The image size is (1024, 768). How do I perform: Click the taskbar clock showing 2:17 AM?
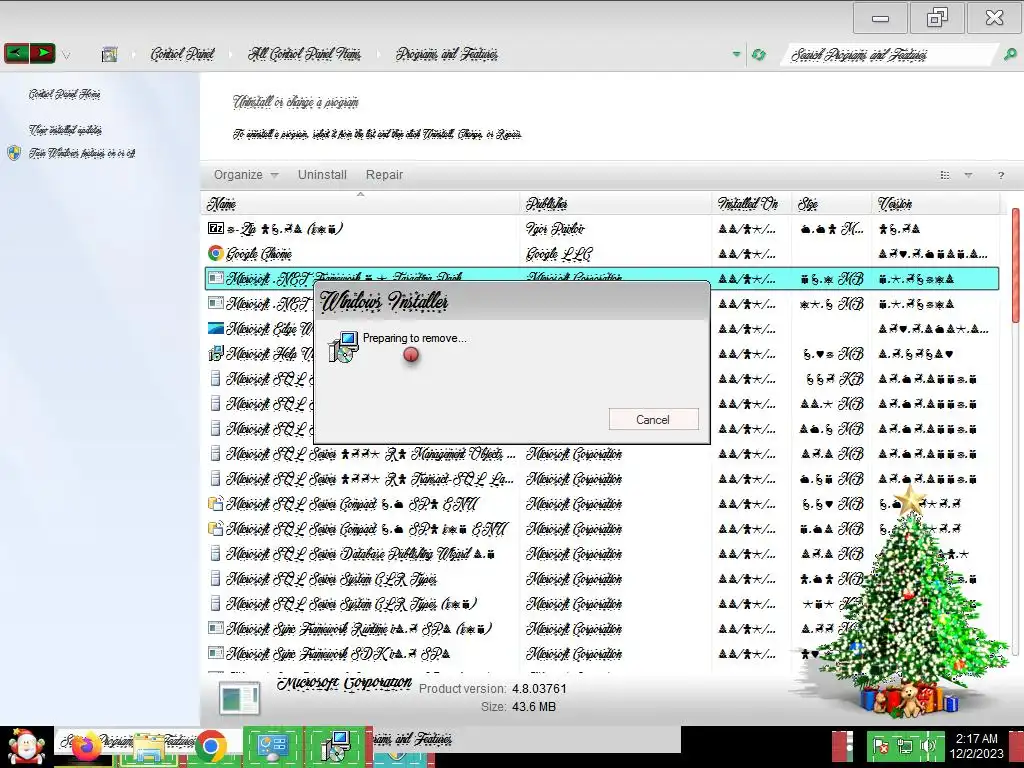(977, 746)
